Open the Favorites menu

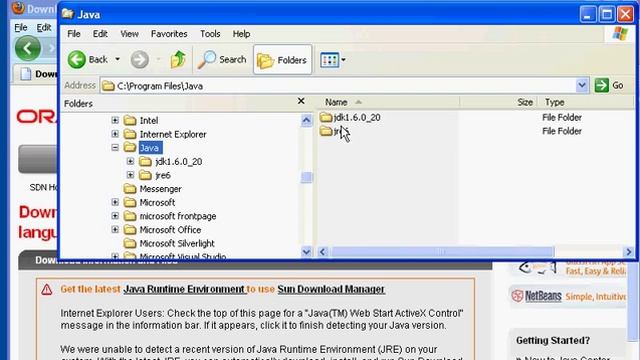[x=169, y=34]
